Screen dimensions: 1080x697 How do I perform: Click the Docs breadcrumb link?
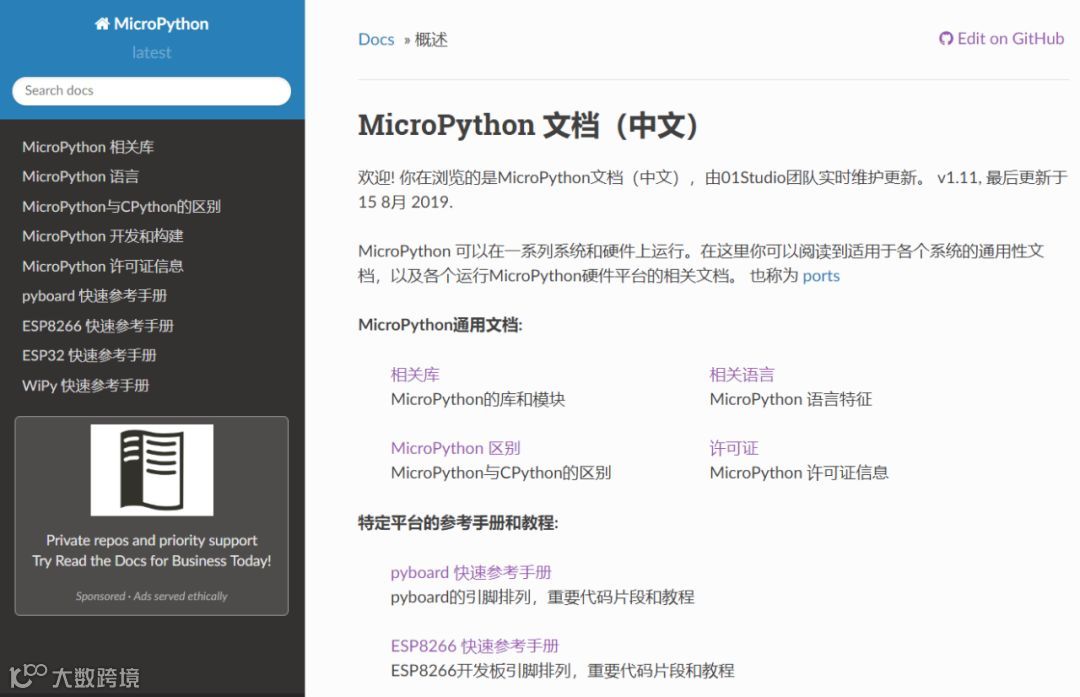[376, 39]
